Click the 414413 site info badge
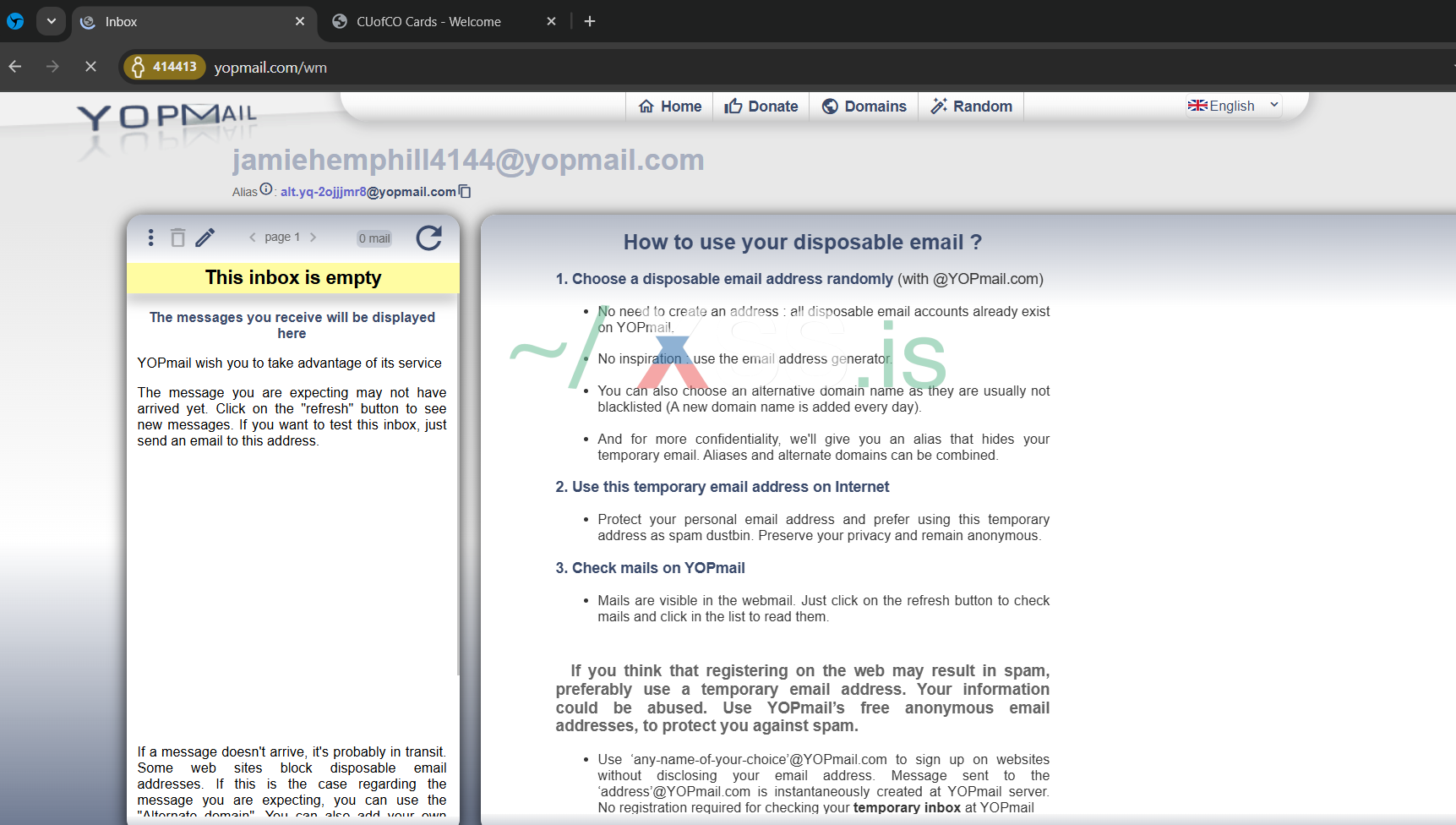1456x825 pixels. coord(164,67)
